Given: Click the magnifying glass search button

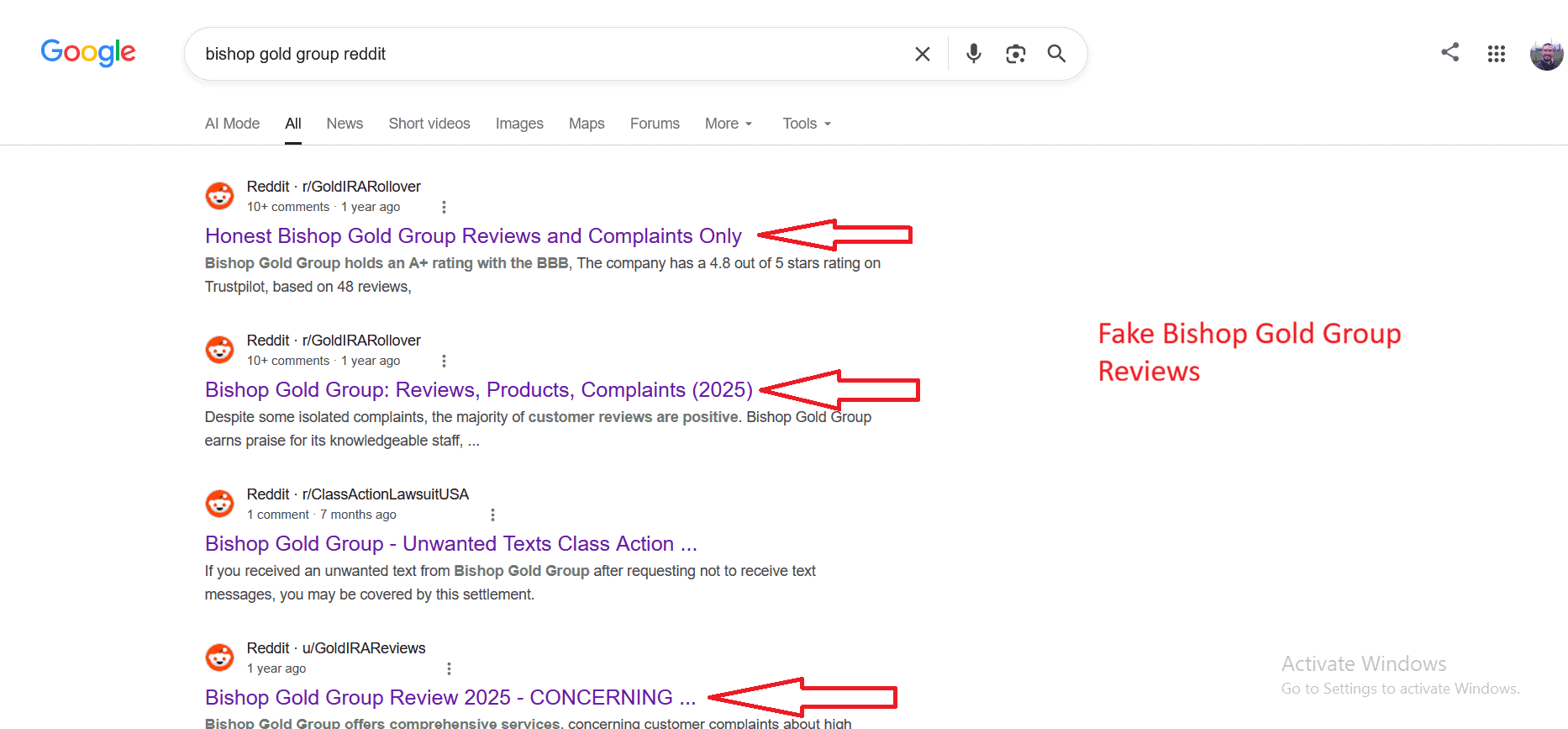Looking at the screenshot, I should click(1056, 54).
